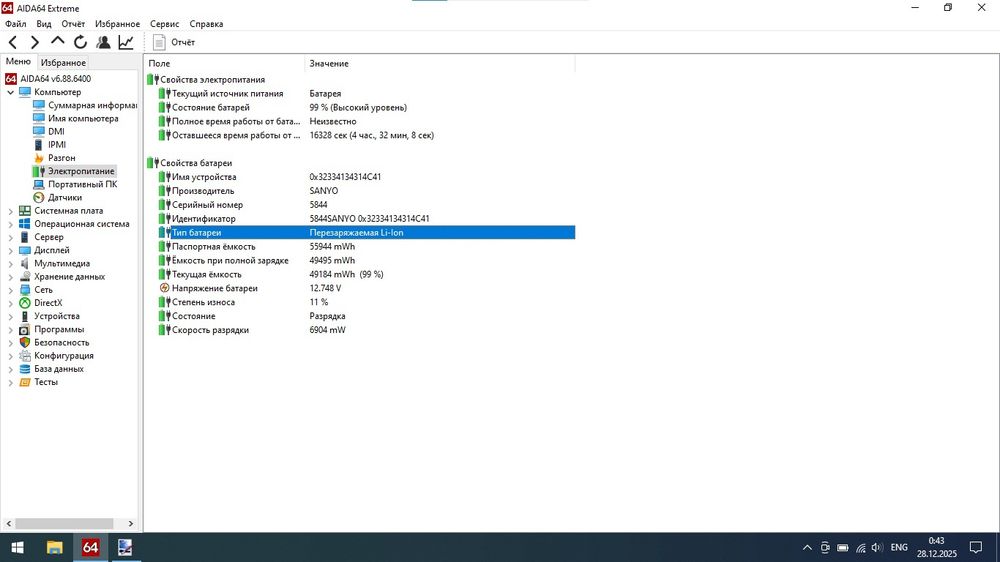Show hidden tray icons chevron
The height and width of the screenshot is (562, 1000).
click(807, 547)
